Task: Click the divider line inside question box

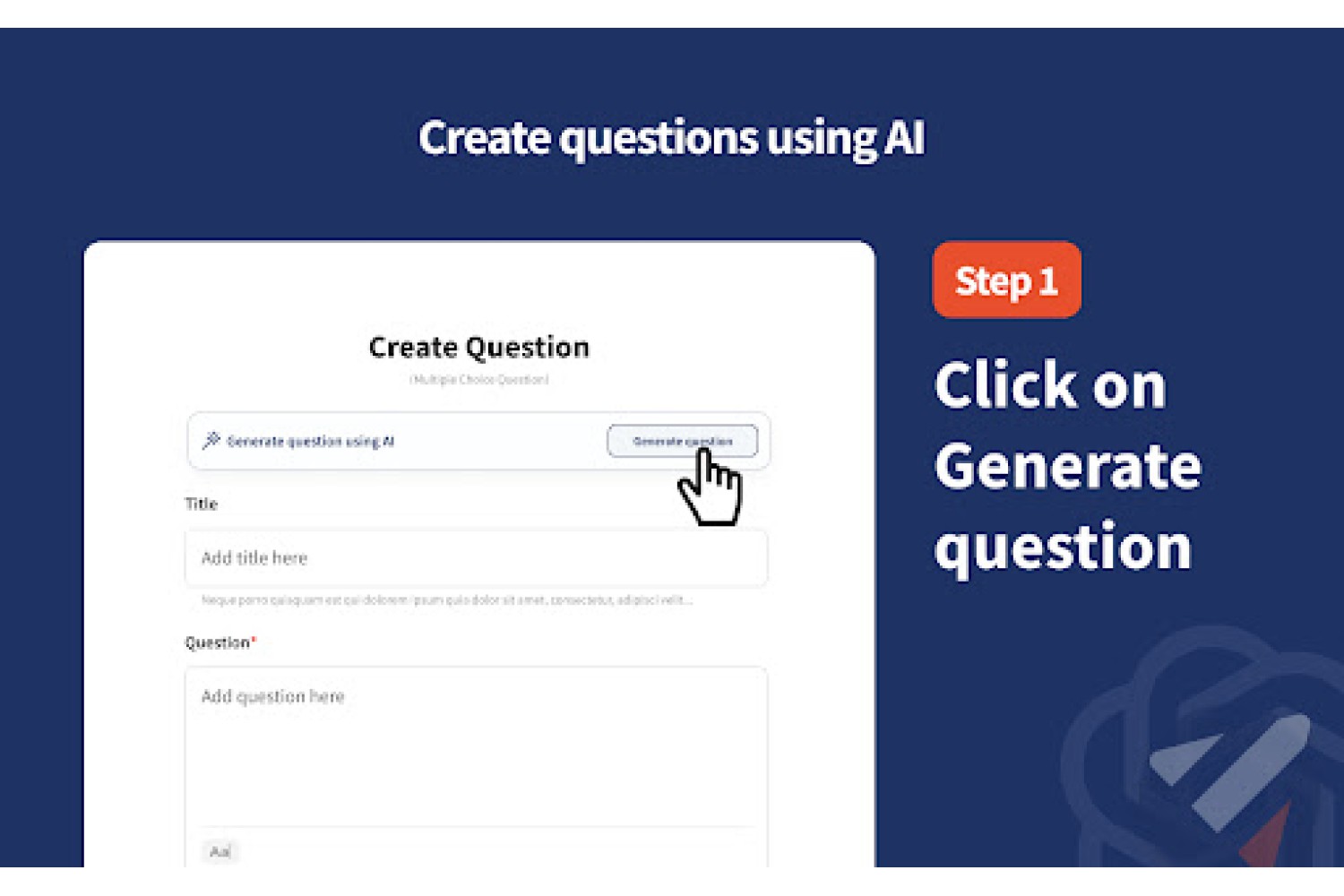Action: tap(476, 826)
